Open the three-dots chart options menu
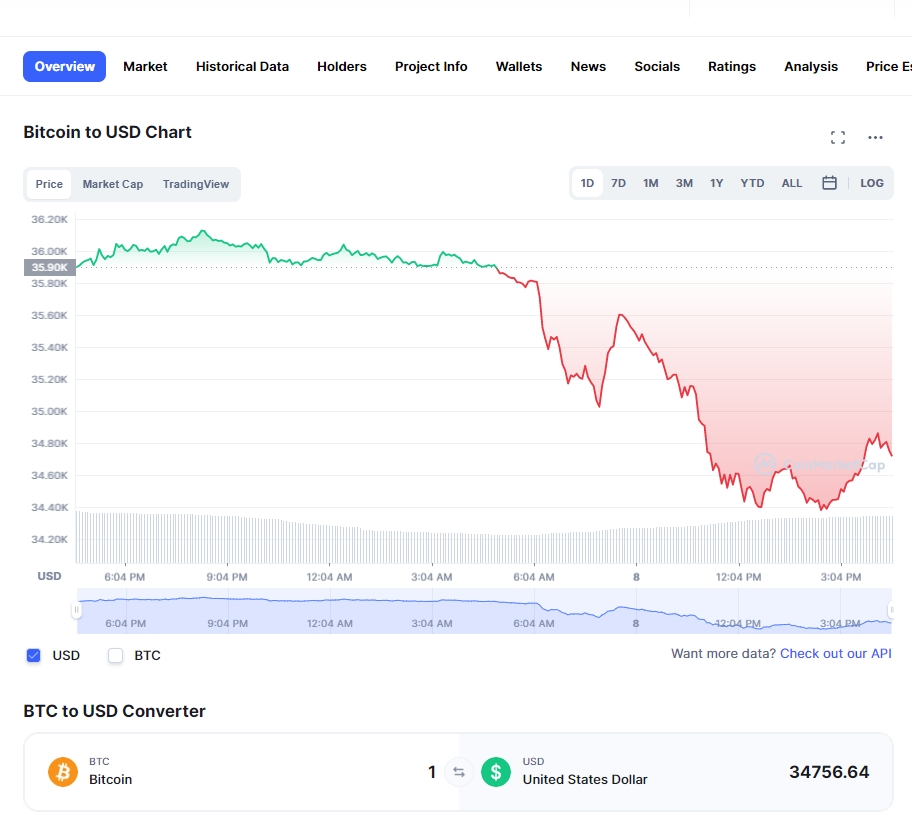The image size is (912, 824). click(875, 137)
